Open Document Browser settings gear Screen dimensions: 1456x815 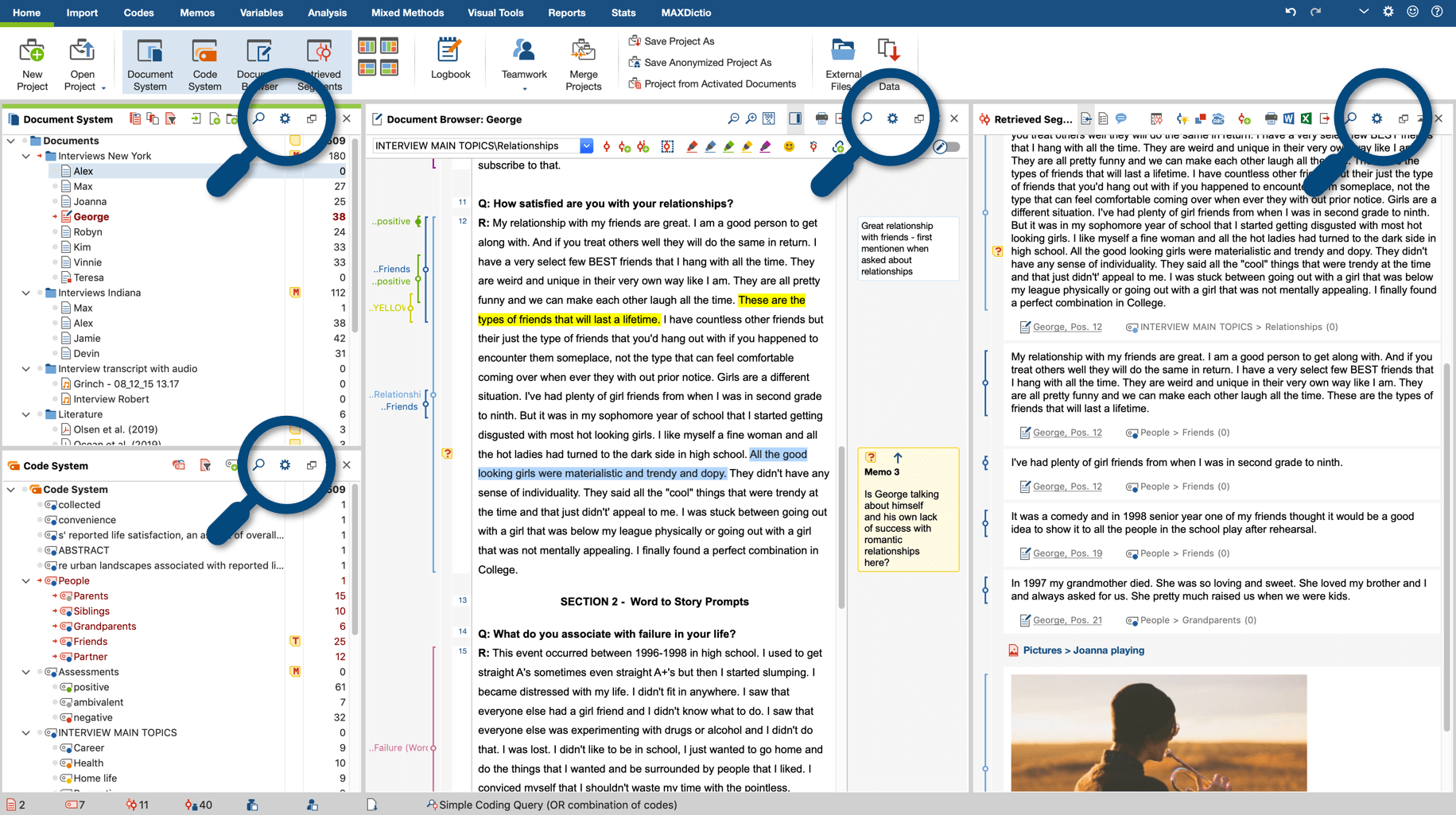point(892,118)
